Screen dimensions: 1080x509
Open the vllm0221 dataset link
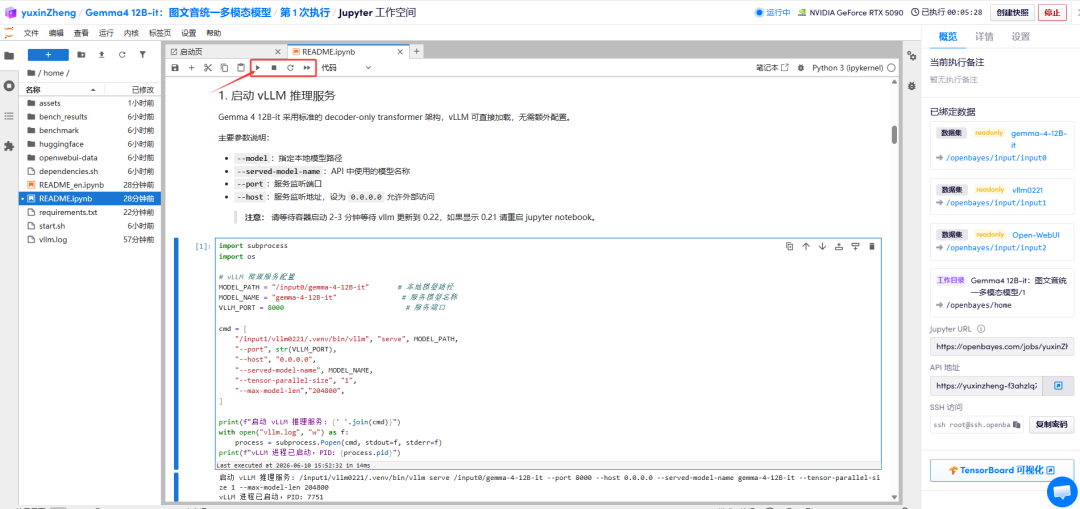pyautogui.click(x=1028, y=189)
